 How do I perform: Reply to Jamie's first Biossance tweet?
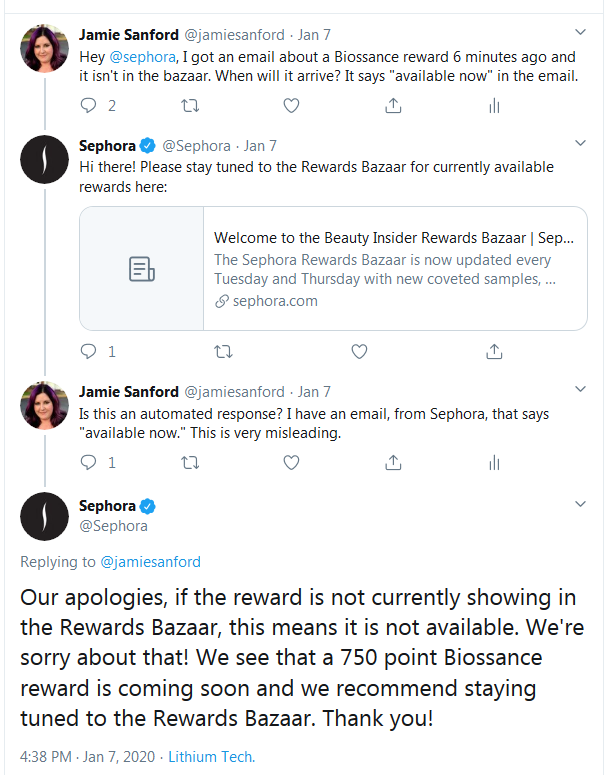coord(88,105)
